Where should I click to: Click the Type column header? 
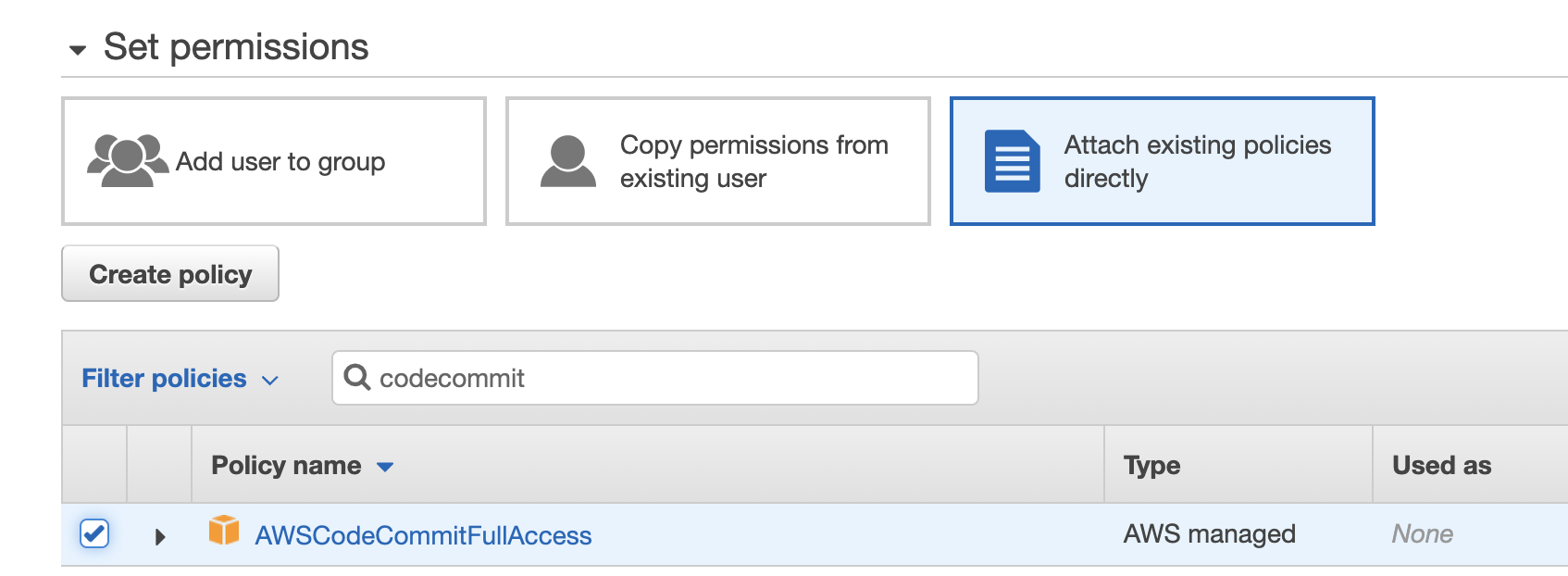(1151, 465)
